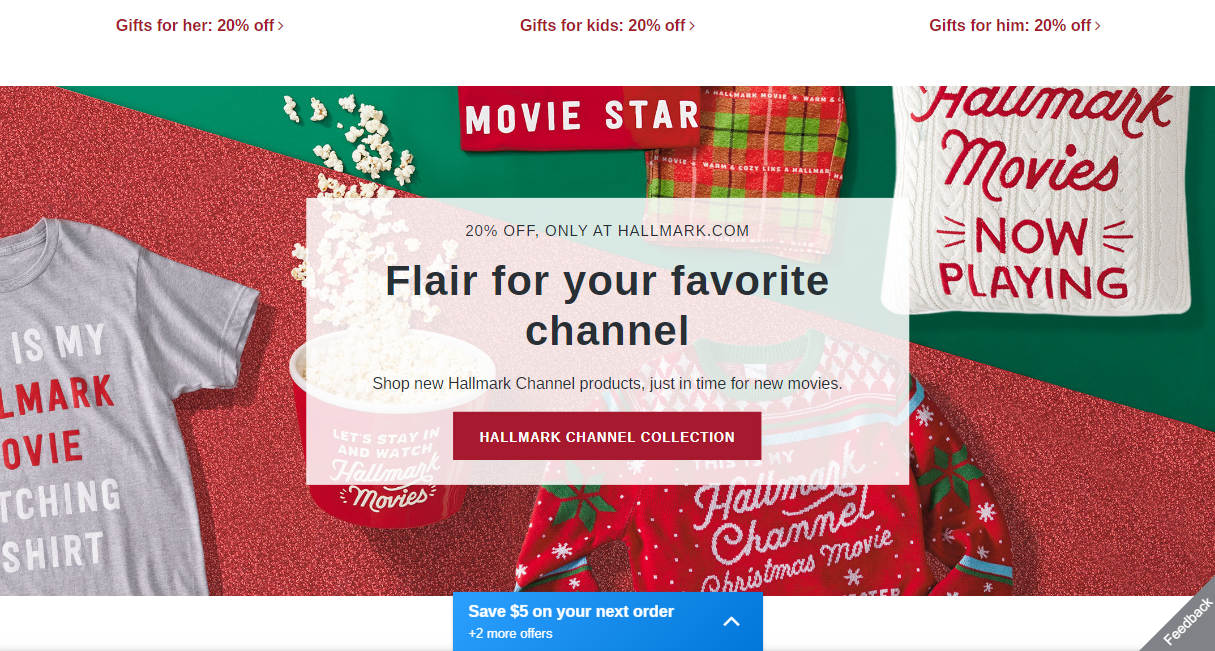Open Gifts for her 20% off link
The width and height of the screenshot is (1215, 651).
pos(199,26)
